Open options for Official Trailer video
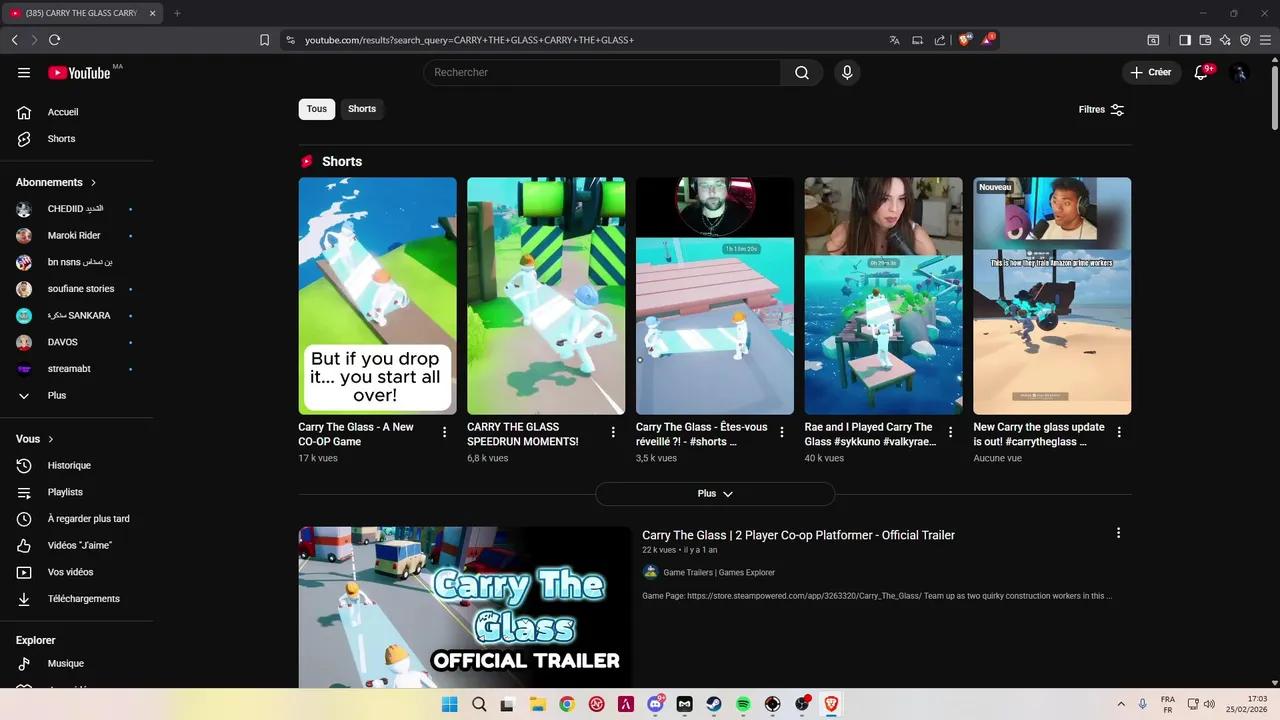The height and width of the screenshot is (720, 1280). click(1118, 533)
